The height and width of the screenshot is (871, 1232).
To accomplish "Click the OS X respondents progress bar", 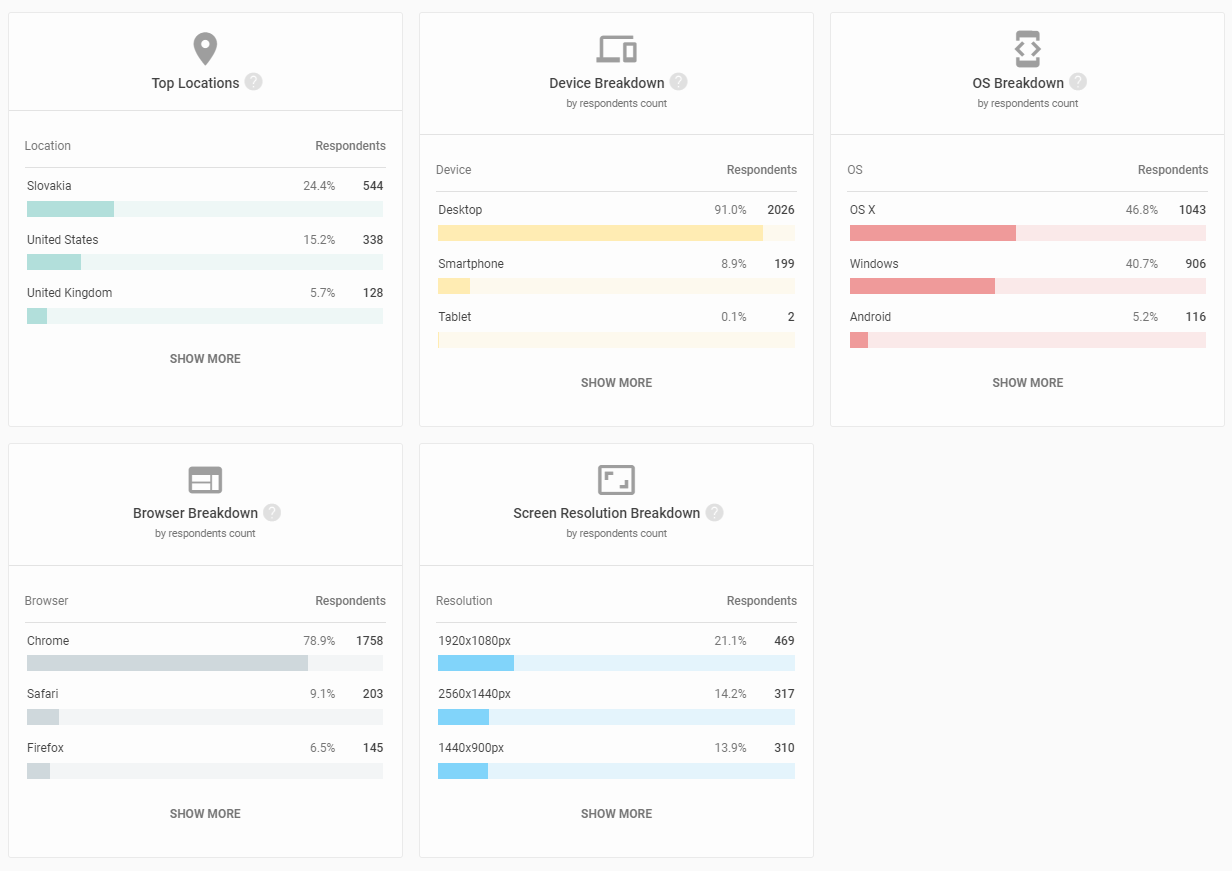I will pos(1028,233).
